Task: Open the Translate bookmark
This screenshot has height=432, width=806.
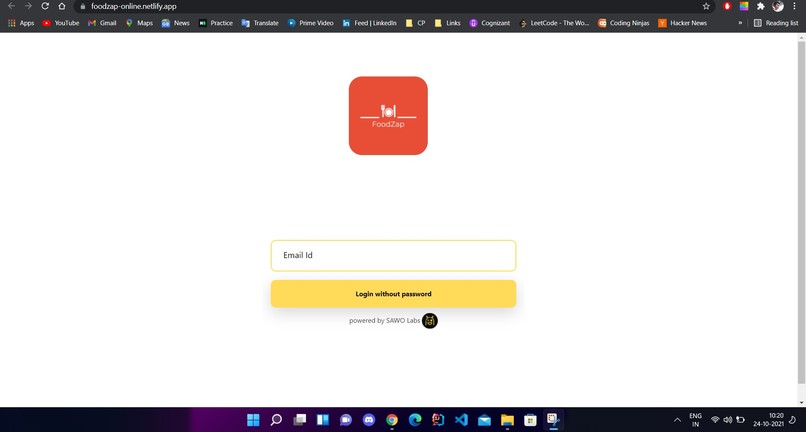Action: [260, 23]
